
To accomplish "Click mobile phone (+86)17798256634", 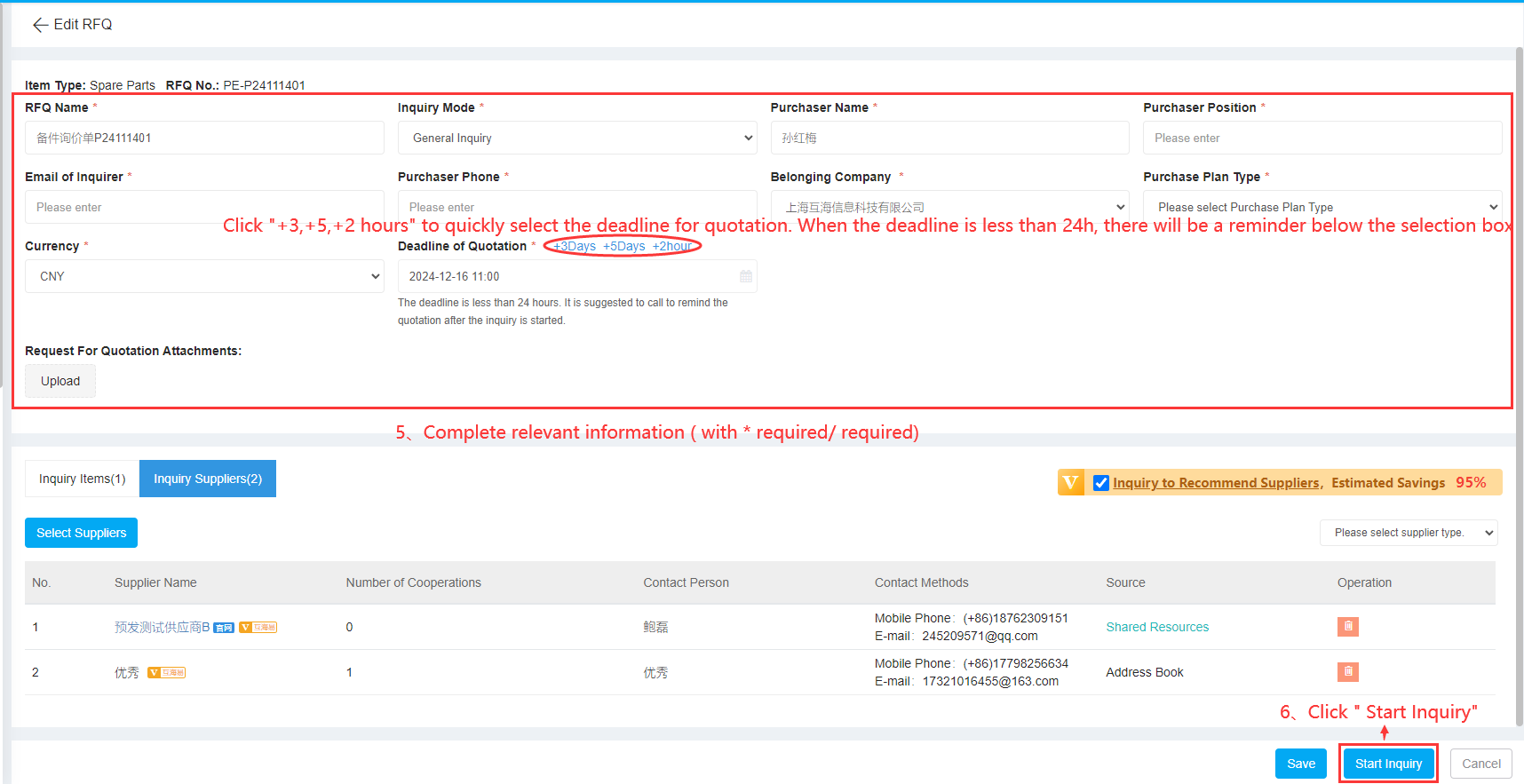I will click(x=1016, y=663).
